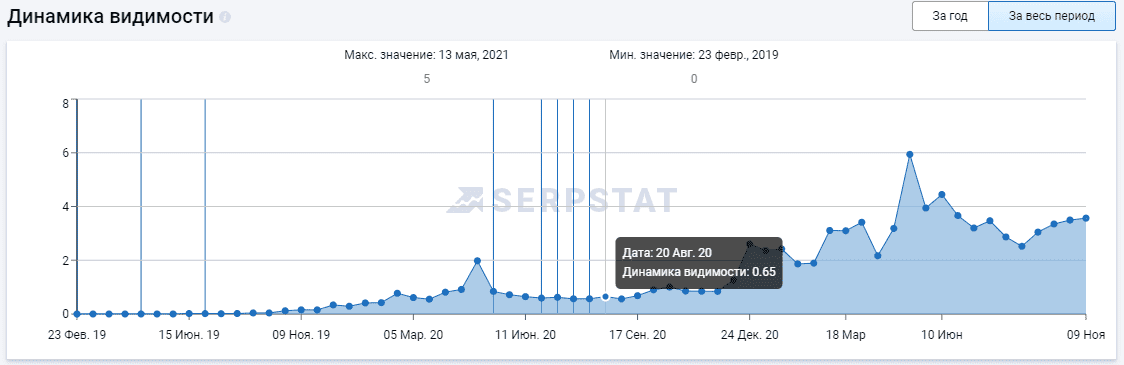Image resolution: width=1124 pixels, height=365 pixels.
Task: Switch to the За год view
Action: point(950,16)
